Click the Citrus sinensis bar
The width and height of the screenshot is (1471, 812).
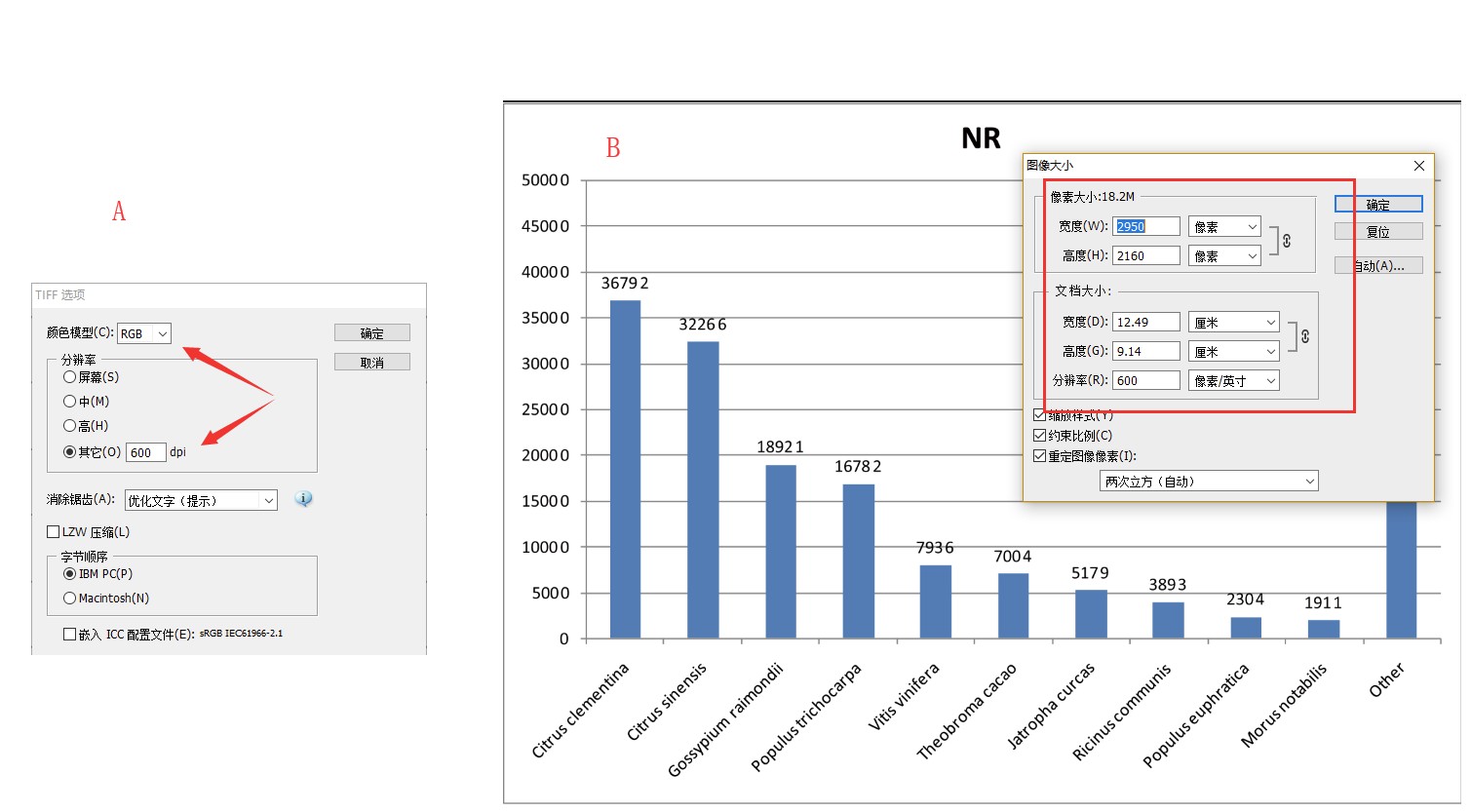(x=703, y=490)
